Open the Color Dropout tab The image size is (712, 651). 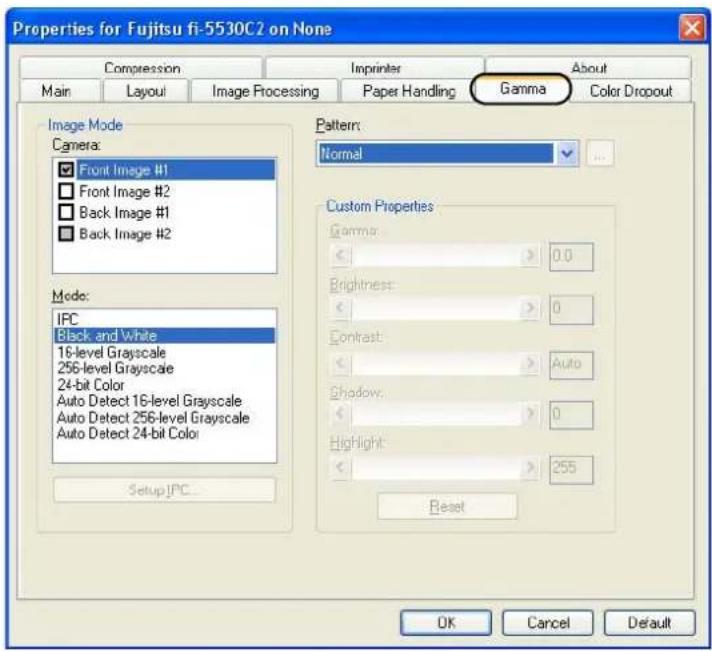click(631, 91)
